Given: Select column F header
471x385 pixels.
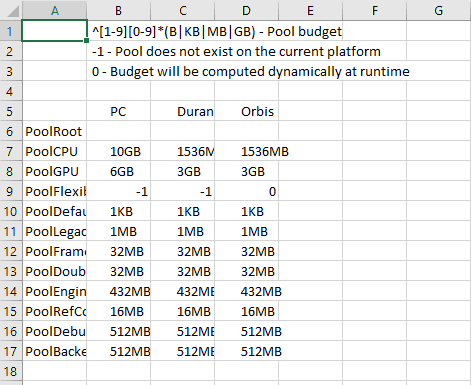Looking at the screenshot, I should [374, 10].
